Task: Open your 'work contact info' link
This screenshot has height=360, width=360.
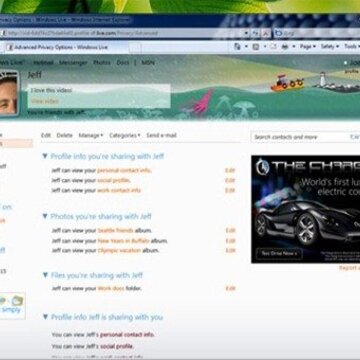Action: 119,190
